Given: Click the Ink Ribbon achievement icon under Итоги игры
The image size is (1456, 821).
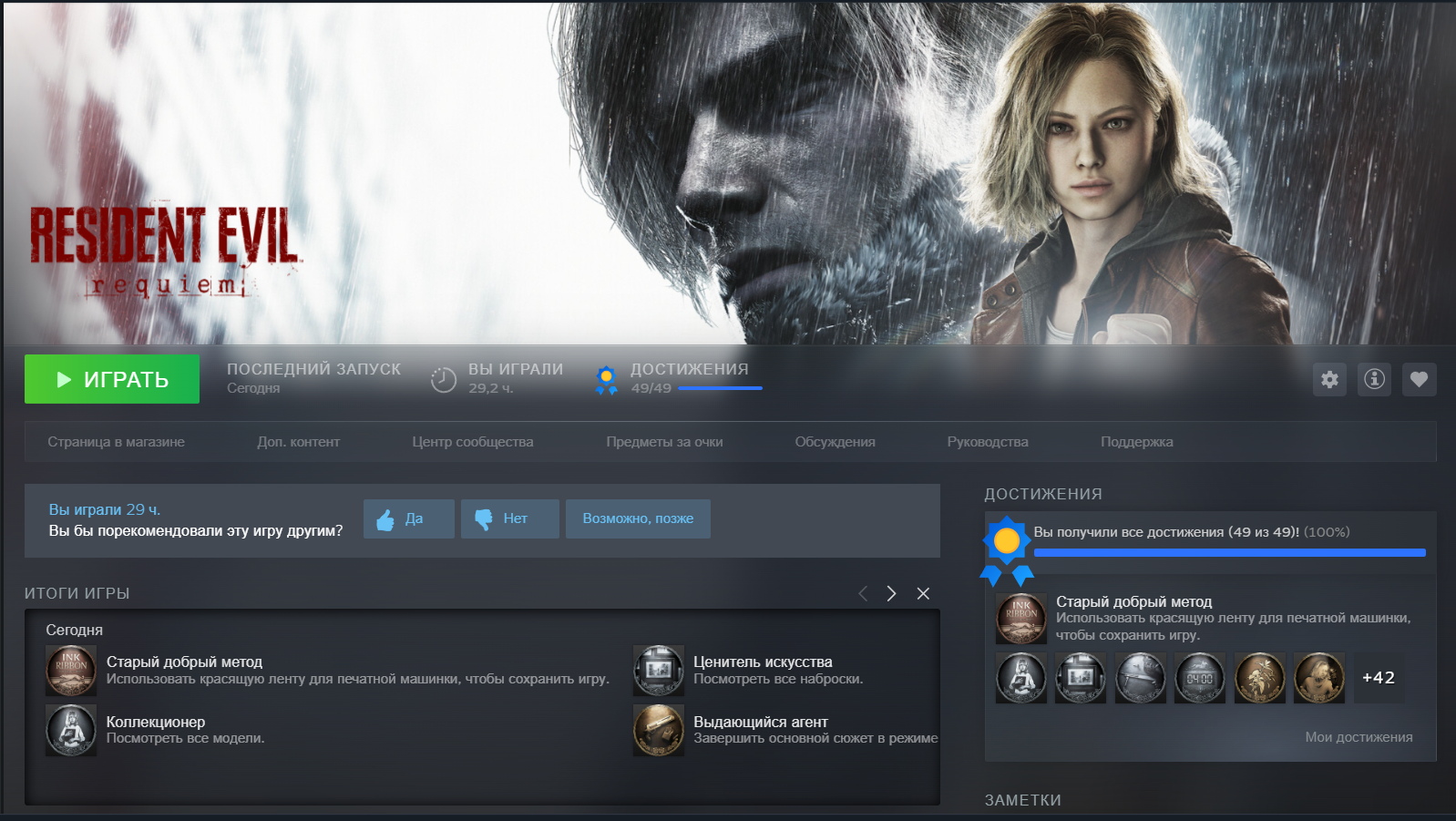Looking at the screenshot, I should point(71,671).
